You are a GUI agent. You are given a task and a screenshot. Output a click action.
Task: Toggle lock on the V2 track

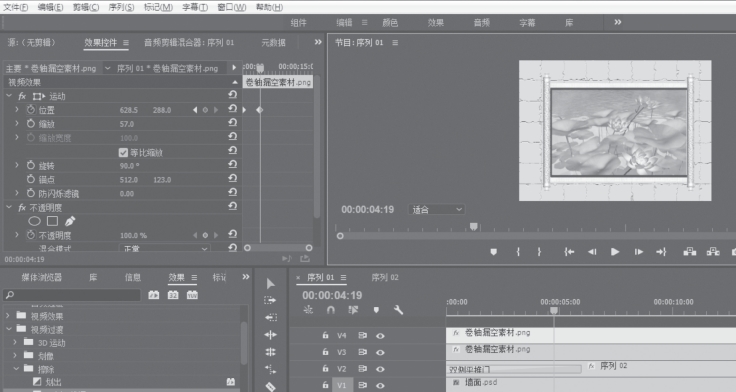click(325, 369)
